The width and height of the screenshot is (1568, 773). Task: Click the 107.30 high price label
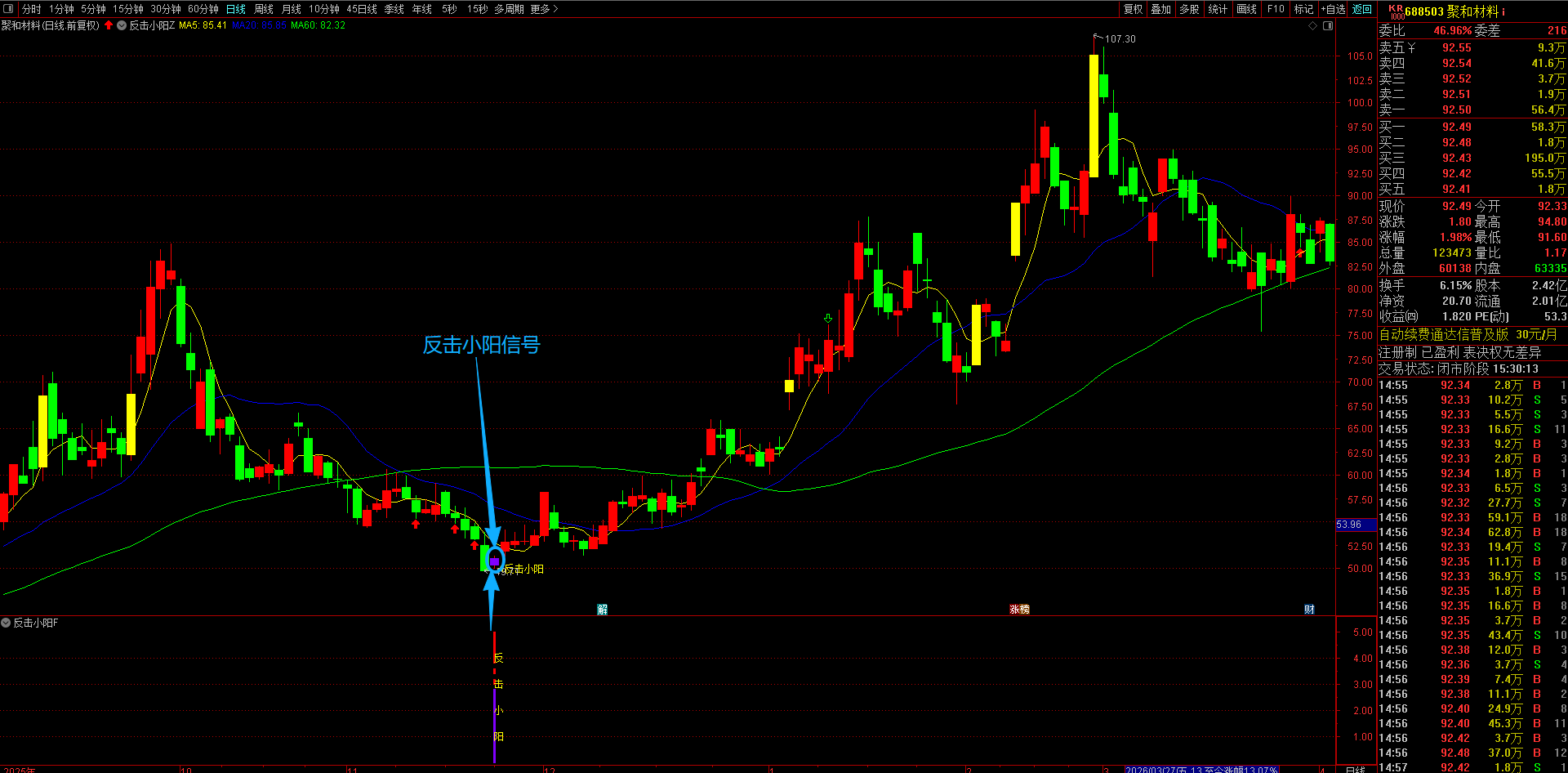(1120, 38)
